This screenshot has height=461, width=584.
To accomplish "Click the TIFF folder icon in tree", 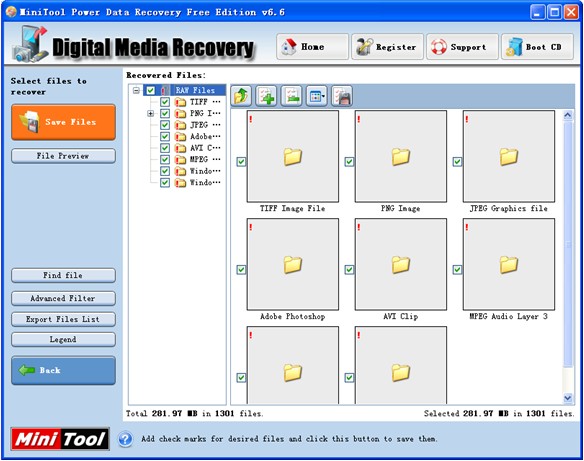I will click(x=180, y=102).
